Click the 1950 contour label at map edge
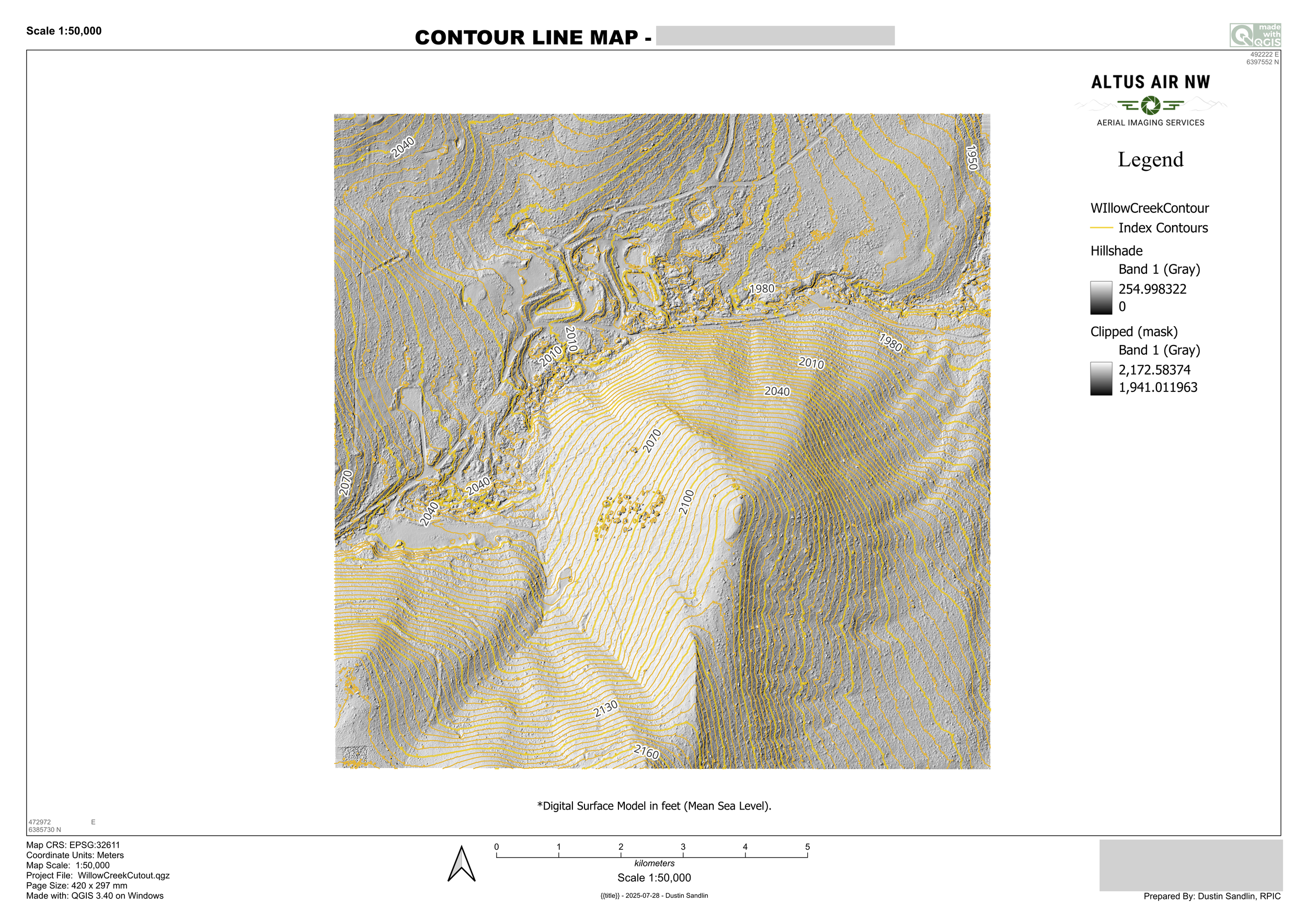Viewport: 1307px width, 924px height. tap(972, 158)
